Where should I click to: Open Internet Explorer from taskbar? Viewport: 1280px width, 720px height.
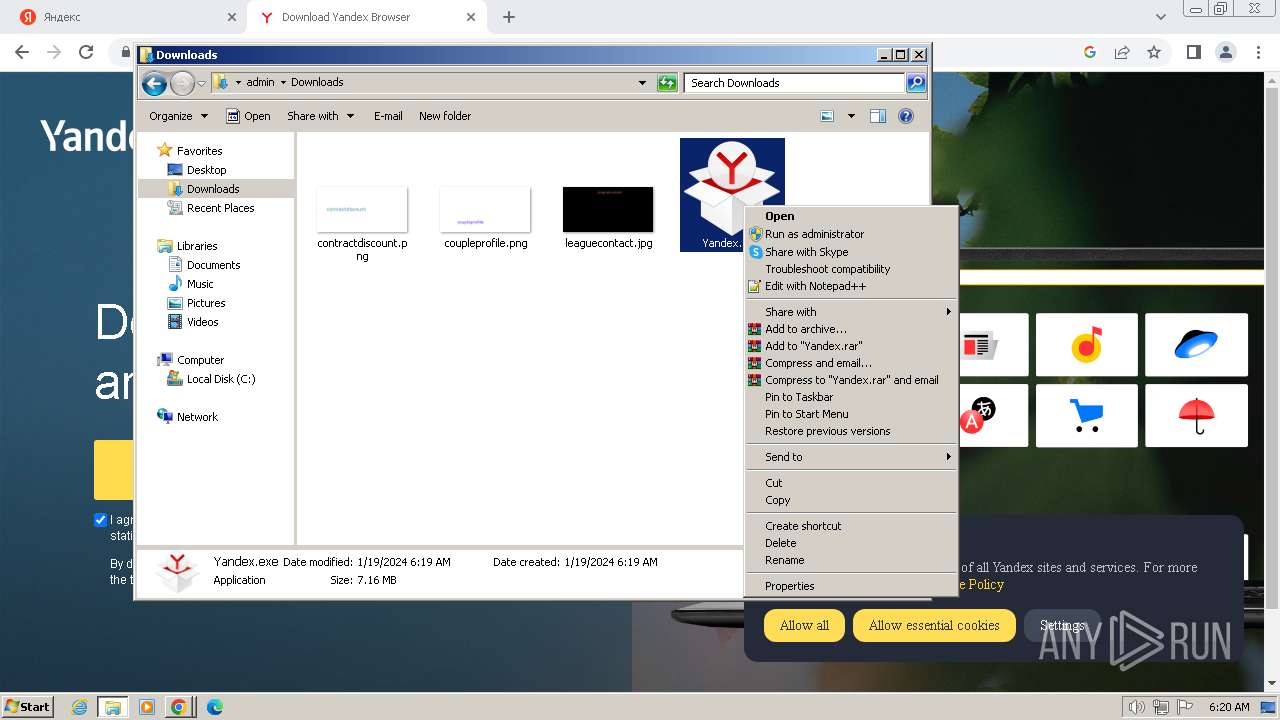coord(80,707)
